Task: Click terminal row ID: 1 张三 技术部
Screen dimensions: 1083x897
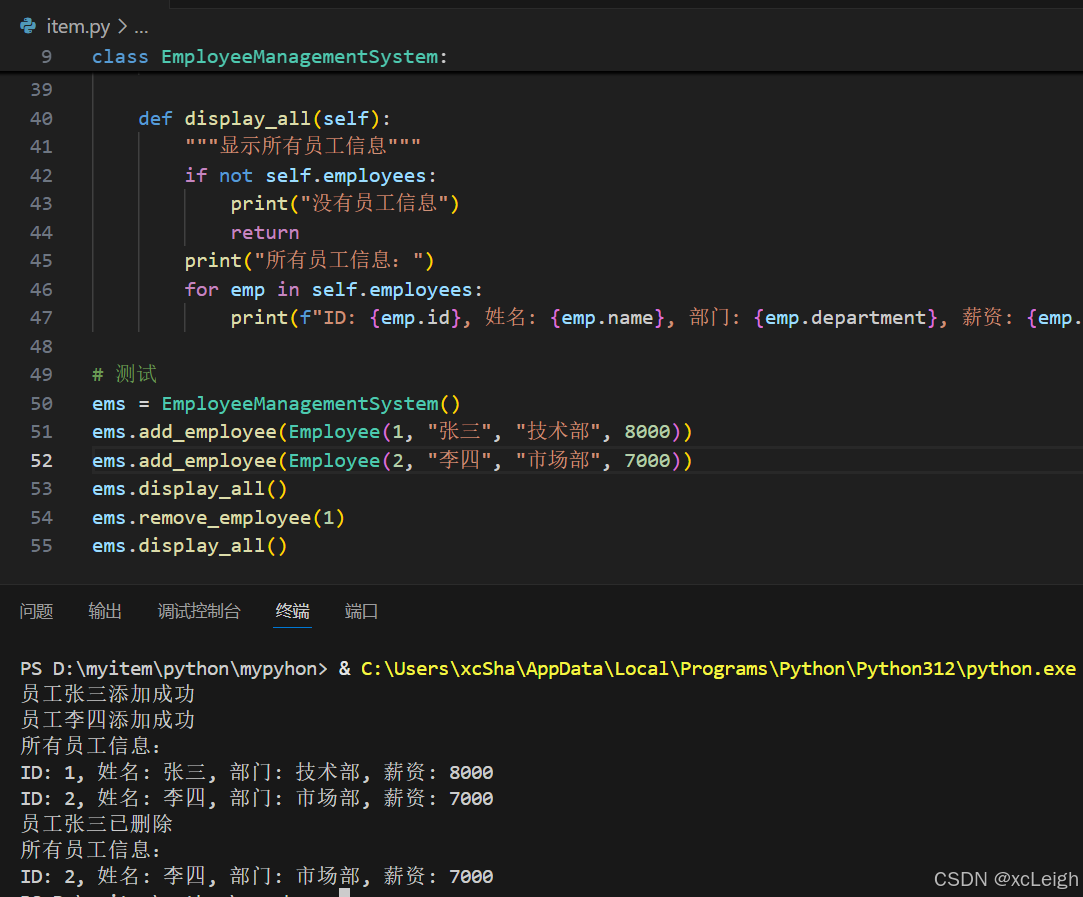Action: coord(257,772)
